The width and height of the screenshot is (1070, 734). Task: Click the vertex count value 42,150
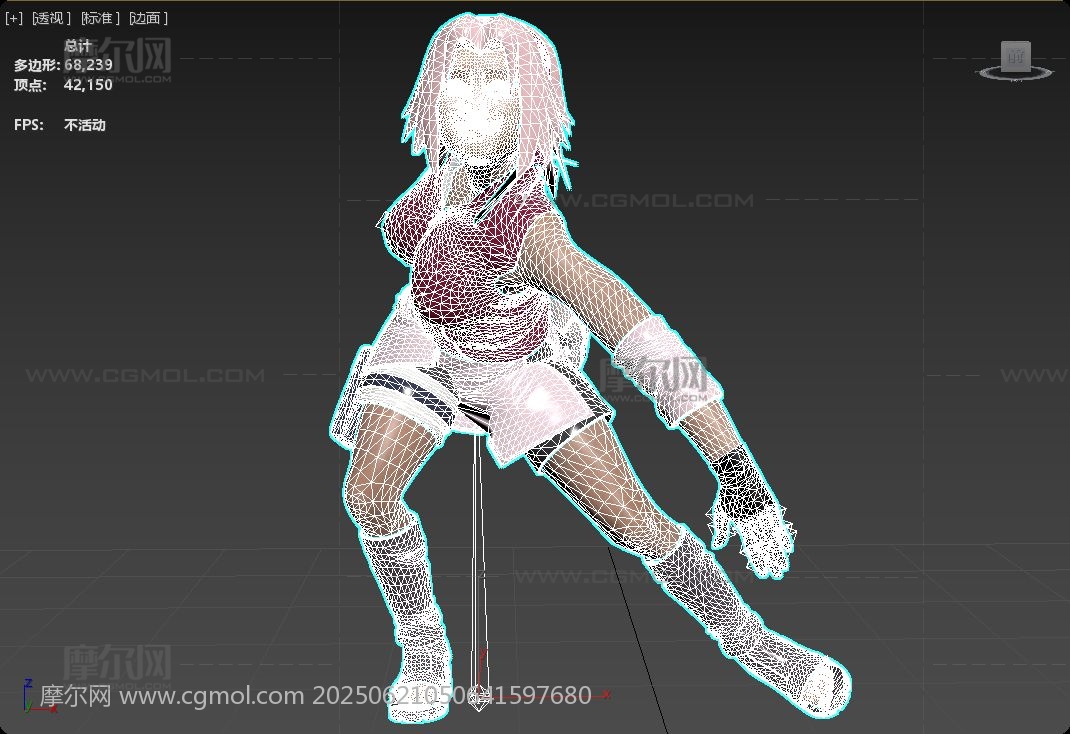pos(88,85)
